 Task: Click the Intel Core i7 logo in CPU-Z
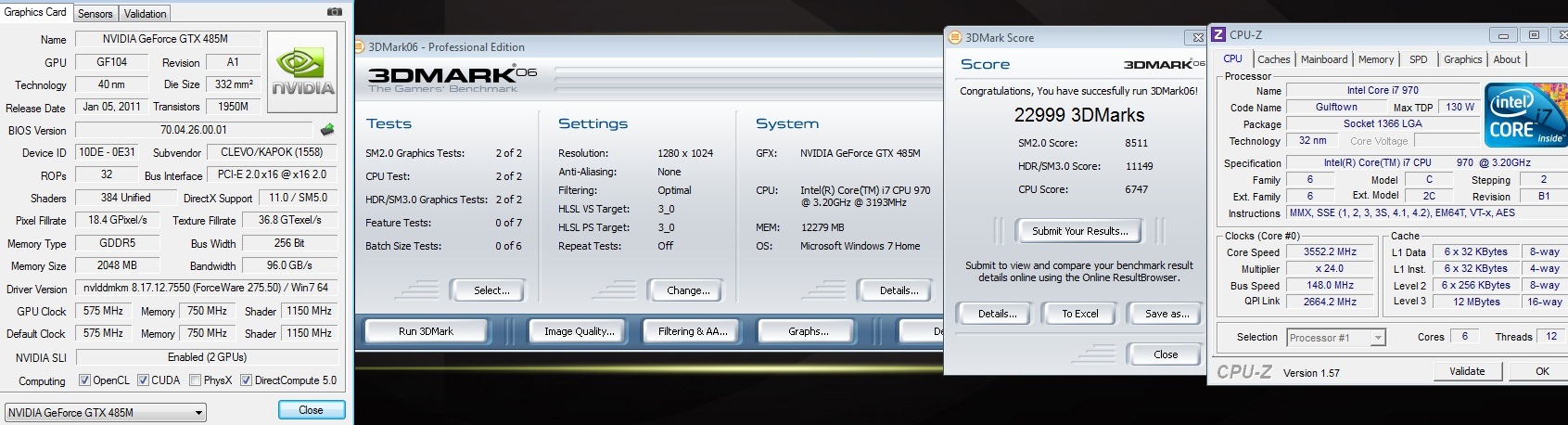1526,113
